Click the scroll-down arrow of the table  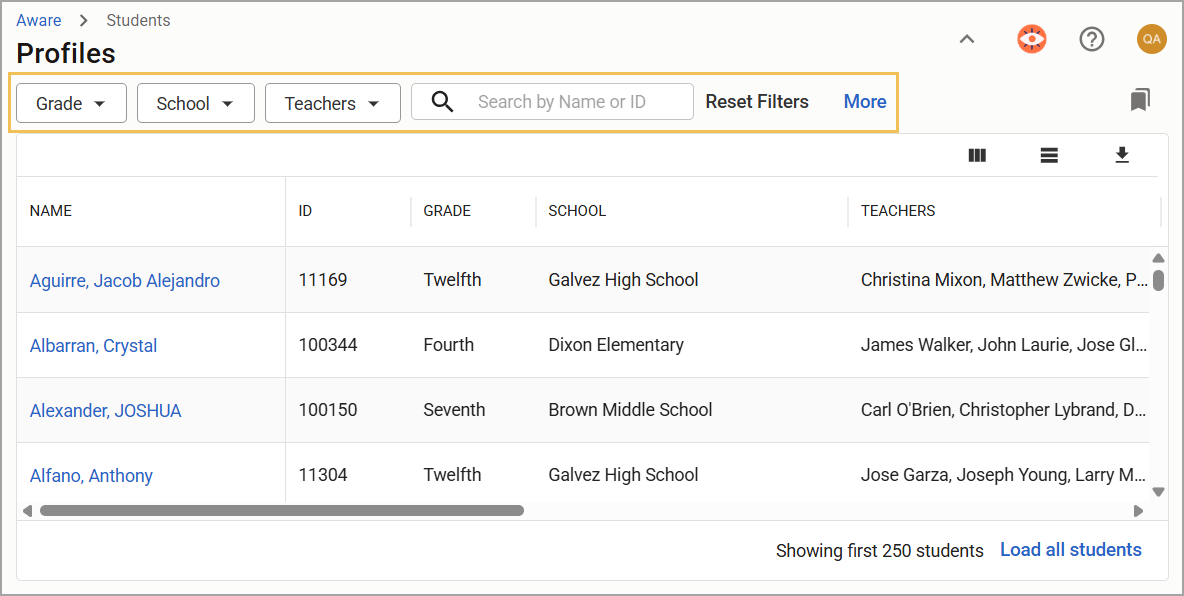[1158, 492]
